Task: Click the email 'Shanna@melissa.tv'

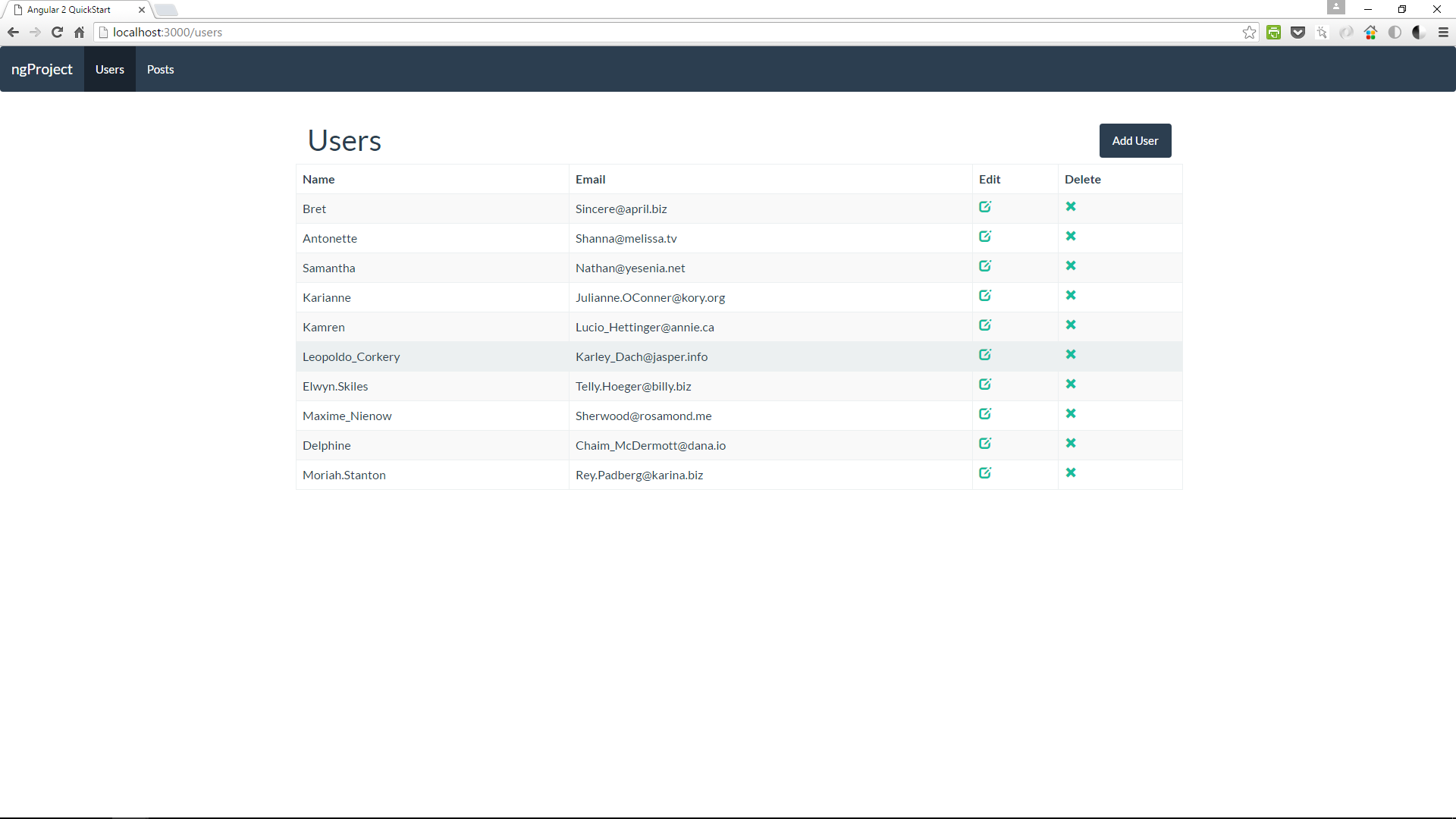Action: 626,238
